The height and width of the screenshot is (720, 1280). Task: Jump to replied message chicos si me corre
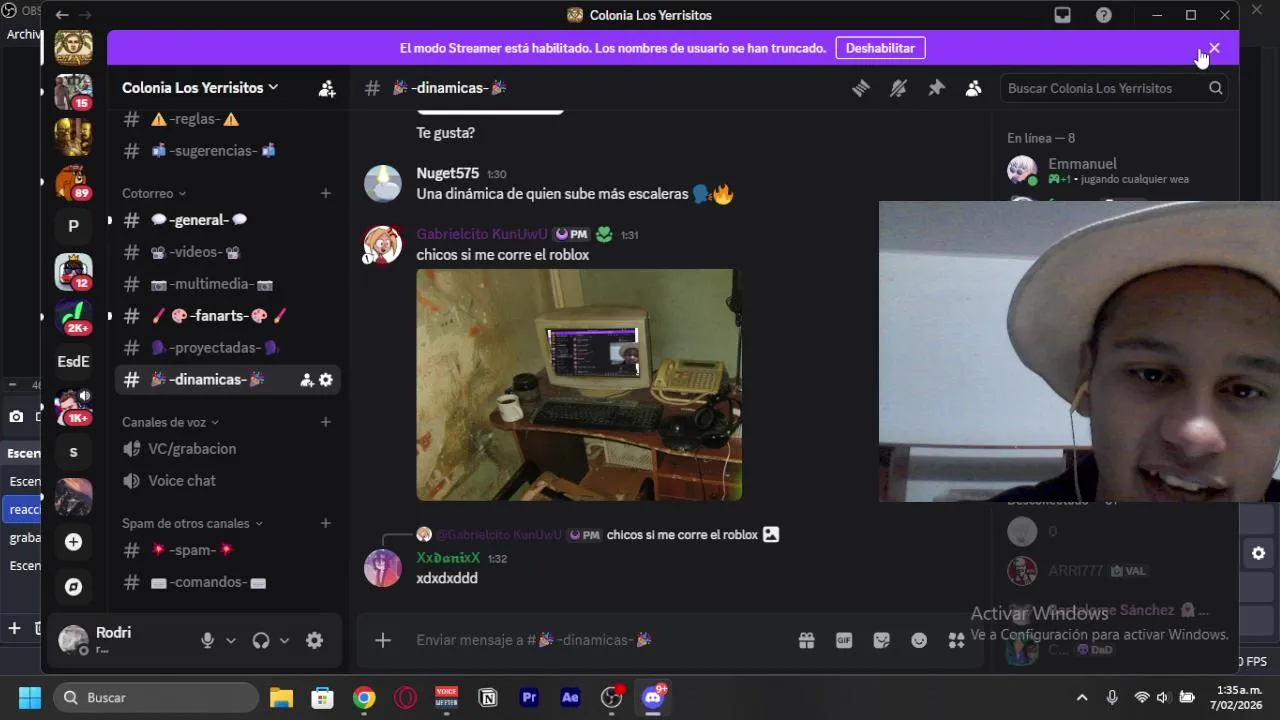point(682,535)
